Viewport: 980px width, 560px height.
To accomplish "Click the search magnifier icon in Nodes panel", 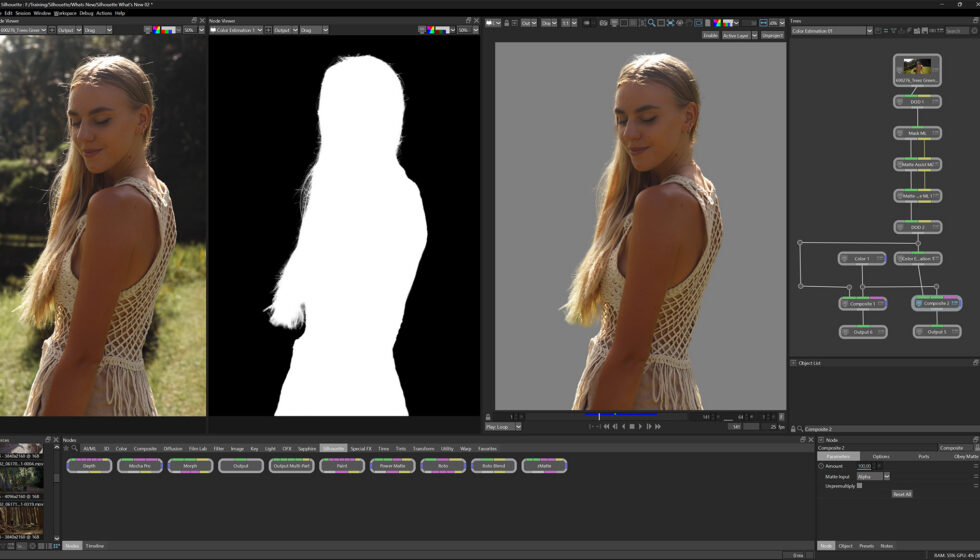I will 74,448.
